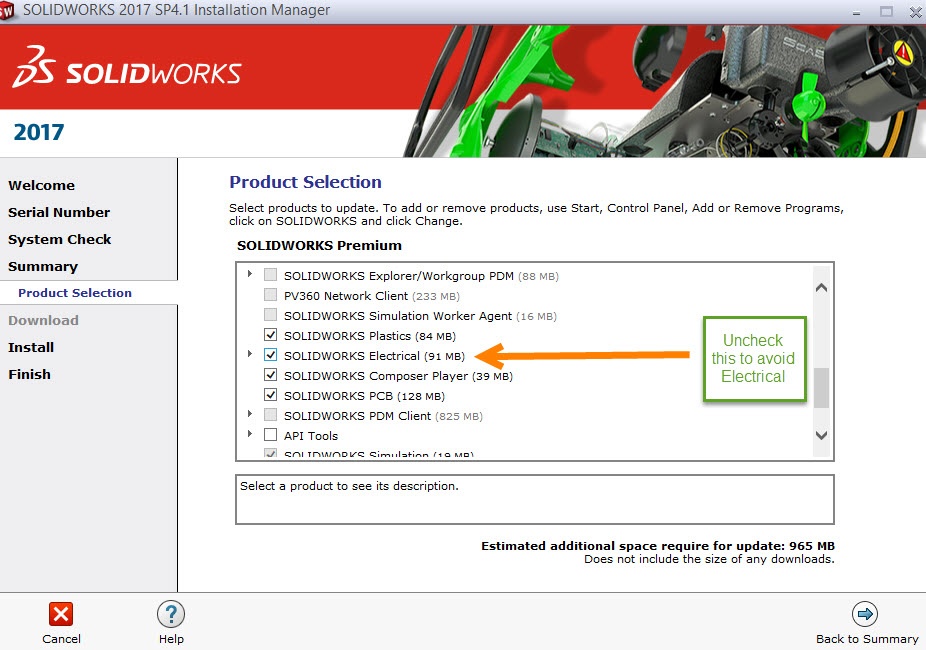Image resolution: width=926 pixels, height=650 pixels.
Task: Expand the SOLIDWORKS PDM Client node
Action: (250, 415)
